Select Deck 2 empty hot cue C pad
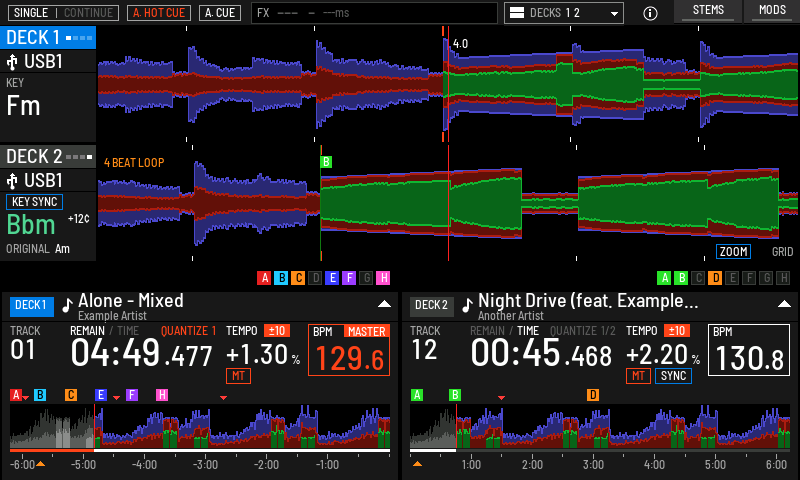The height and width of the screenshot is (480, 800). pos(698,278)
